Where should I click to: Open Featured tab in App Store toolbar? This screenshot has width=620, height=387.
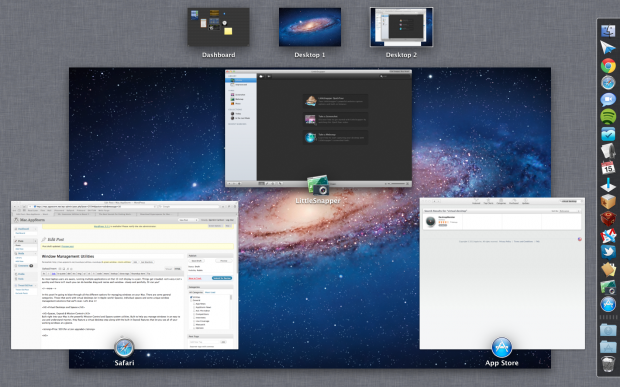click(x=476, y=202)
